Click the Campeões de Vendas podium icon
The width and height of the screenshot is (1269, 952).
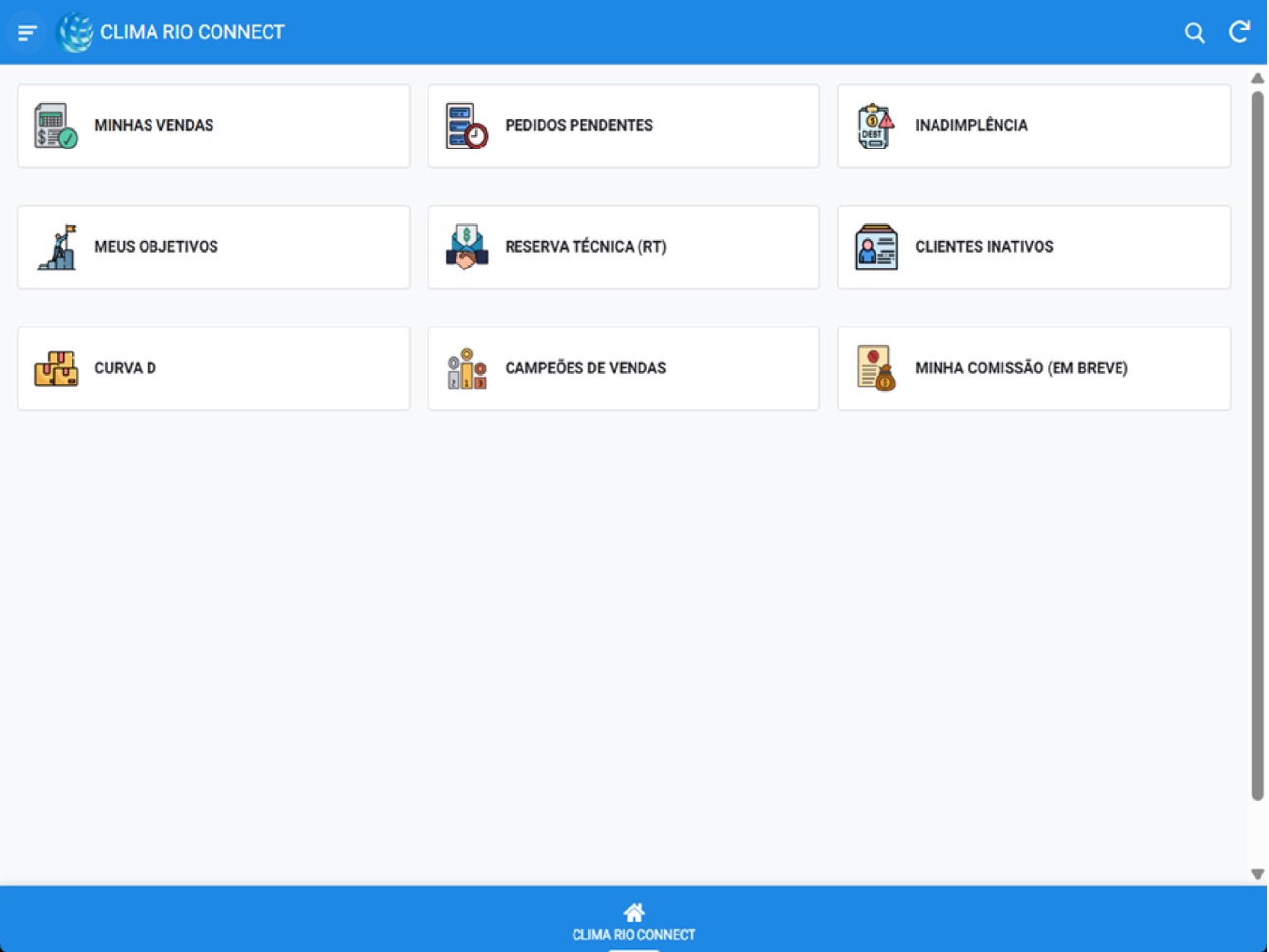coord(466,369)
